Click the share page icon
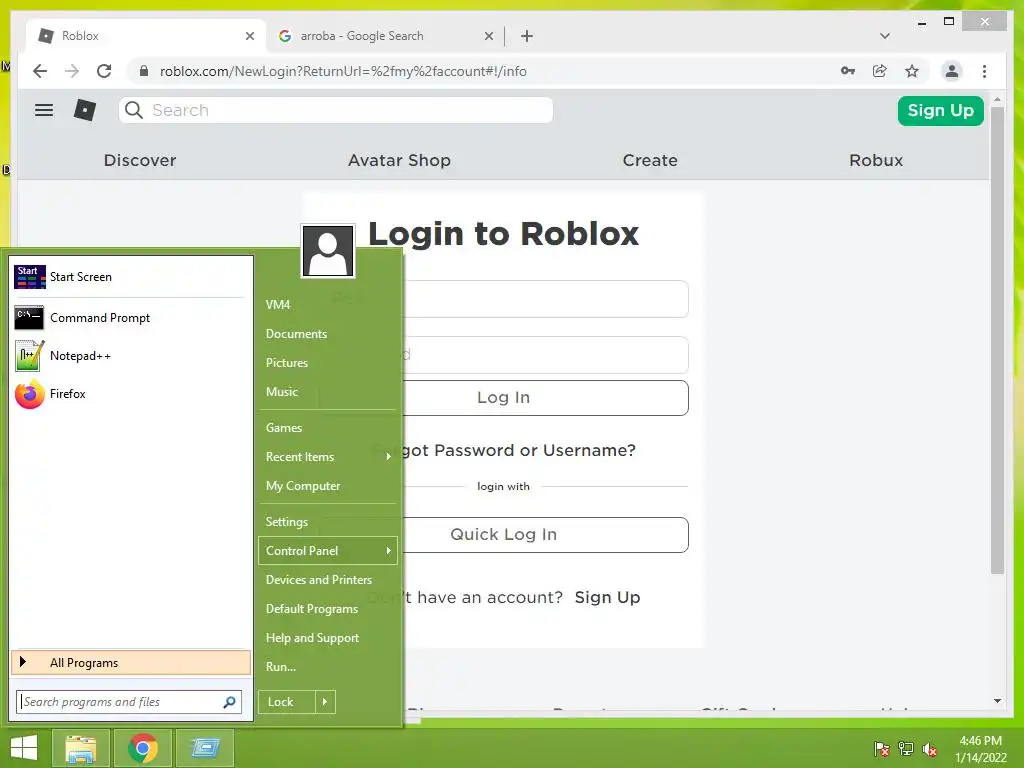This screenshot has width=1024, height=768. 880,71
